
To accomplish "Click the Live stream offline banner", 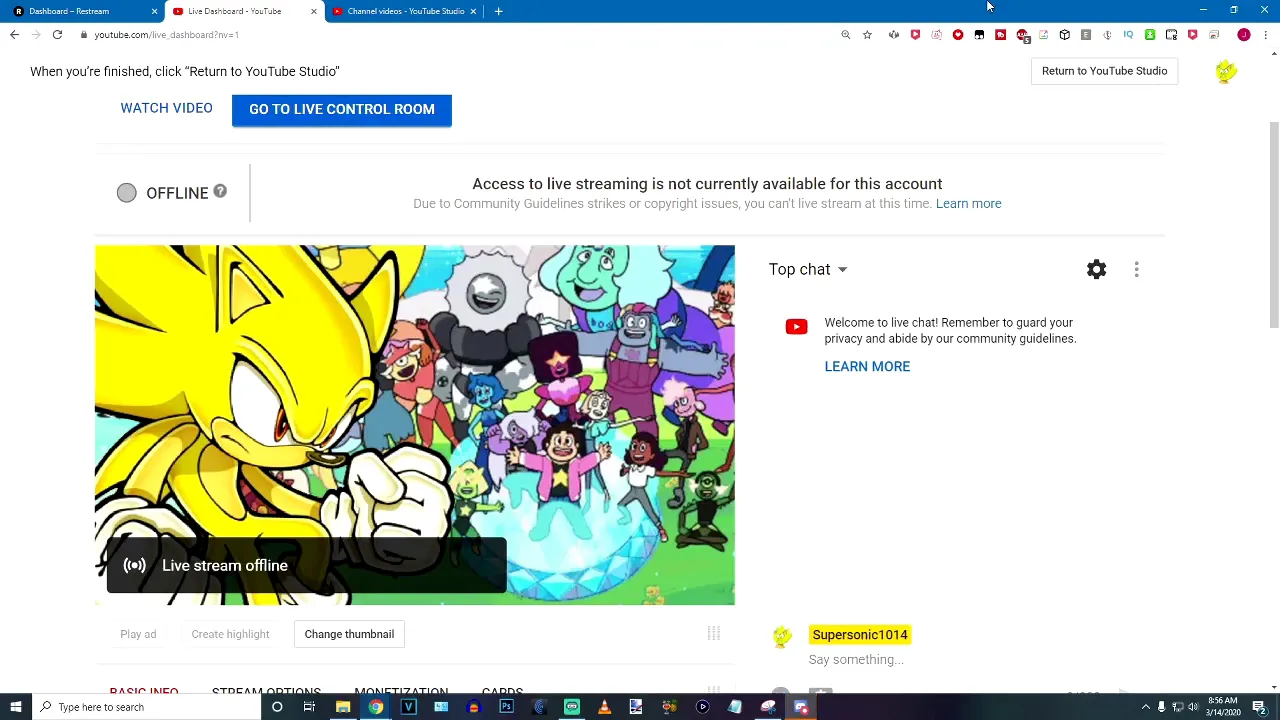I will pyautogui.click(x=306, y=565).
